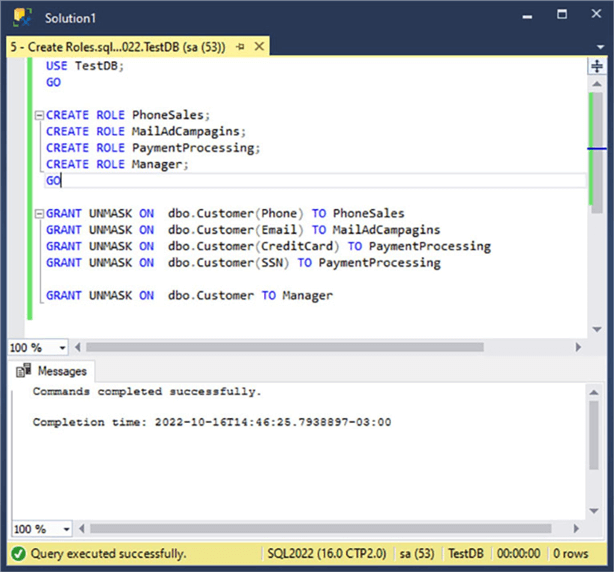
Task: Click the Messages pane scroll down arrow
Action: pos(594,511)
